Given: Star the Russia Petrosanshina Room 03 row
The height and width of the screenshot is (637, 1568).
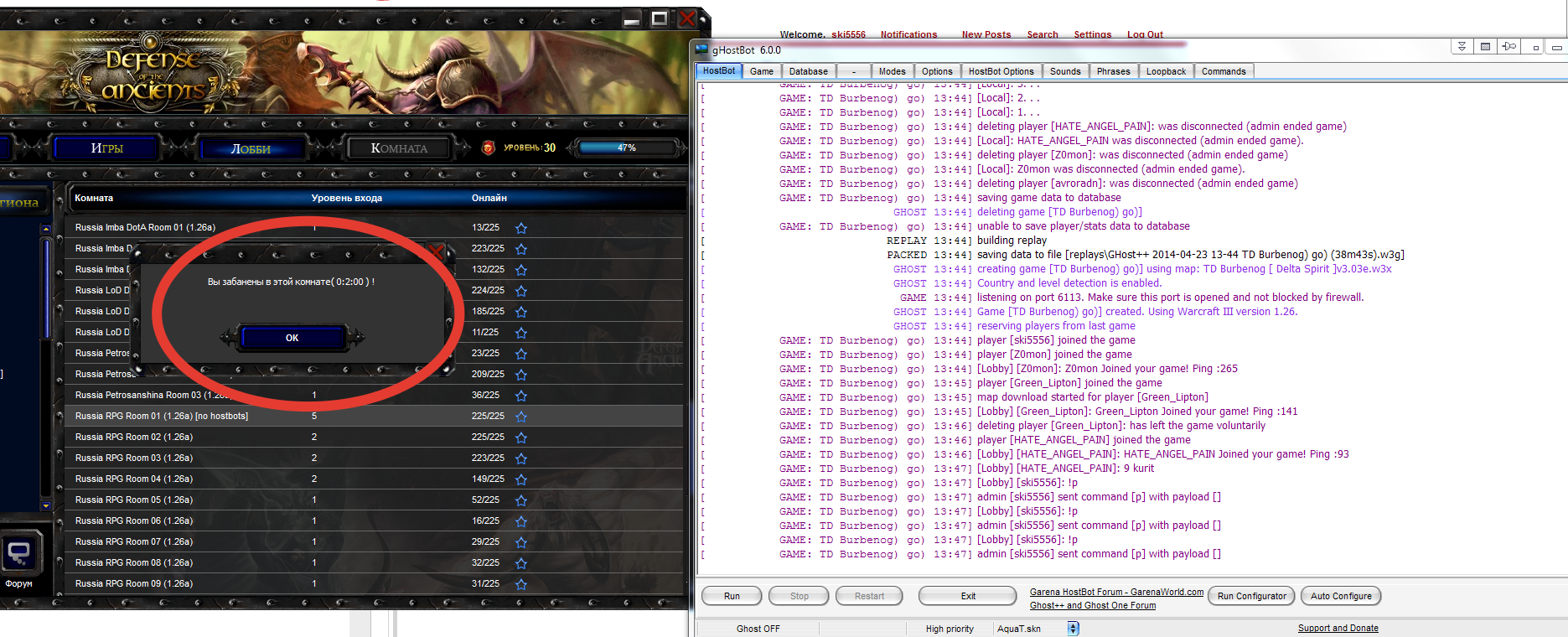Looking at the screenshot, I should pyautogui.click(x=521, y=396).
